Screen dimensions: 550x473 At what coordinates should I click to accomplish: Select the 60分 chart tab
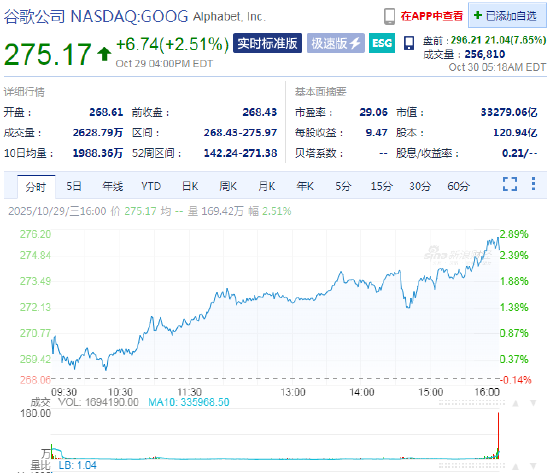tap(458, 186)
